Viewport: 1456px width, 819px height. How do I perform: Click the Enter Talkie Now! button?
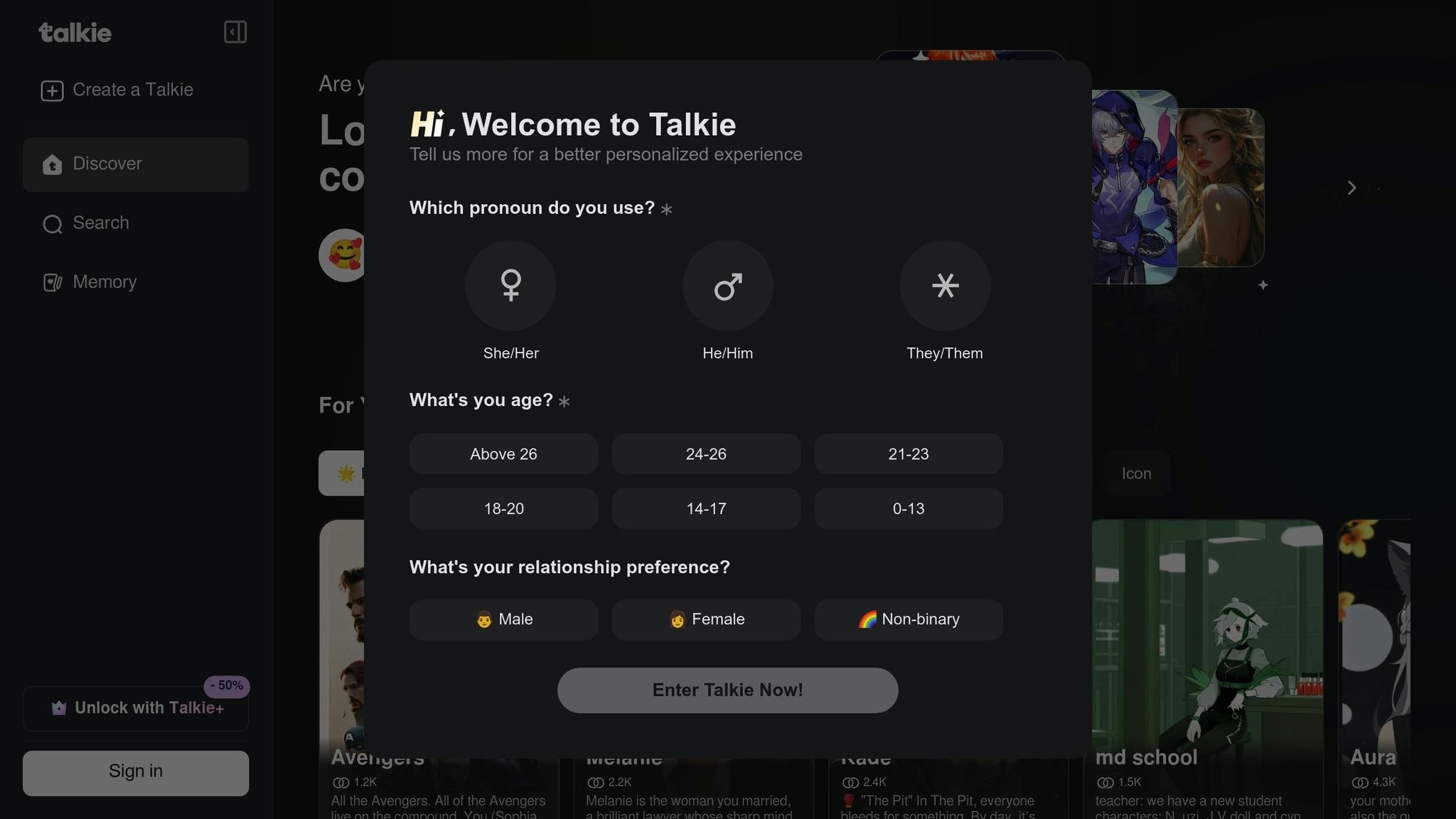pos(727,690)
